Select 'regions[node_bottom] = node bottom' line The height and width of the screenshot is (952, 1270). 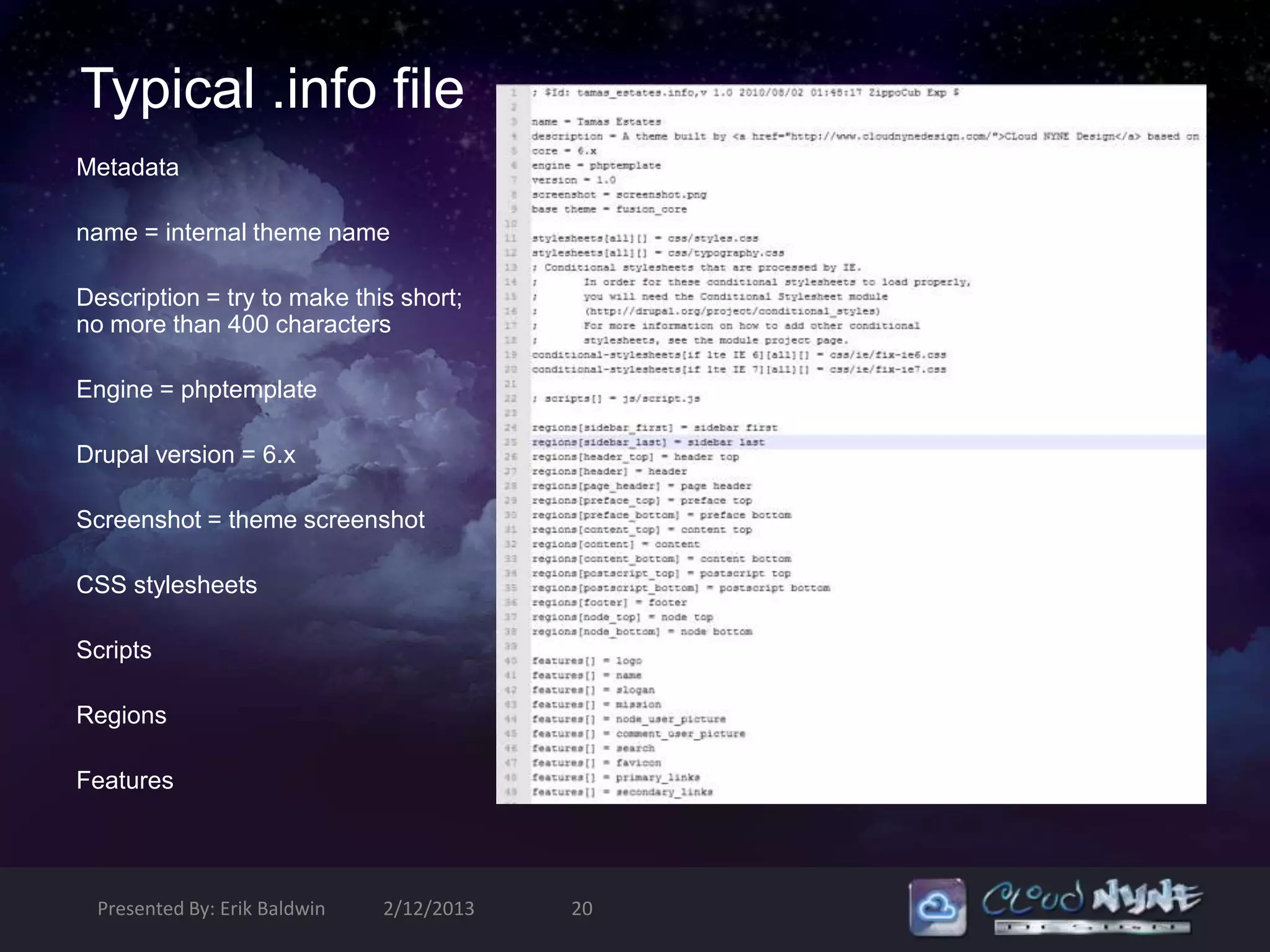(641, 632)
